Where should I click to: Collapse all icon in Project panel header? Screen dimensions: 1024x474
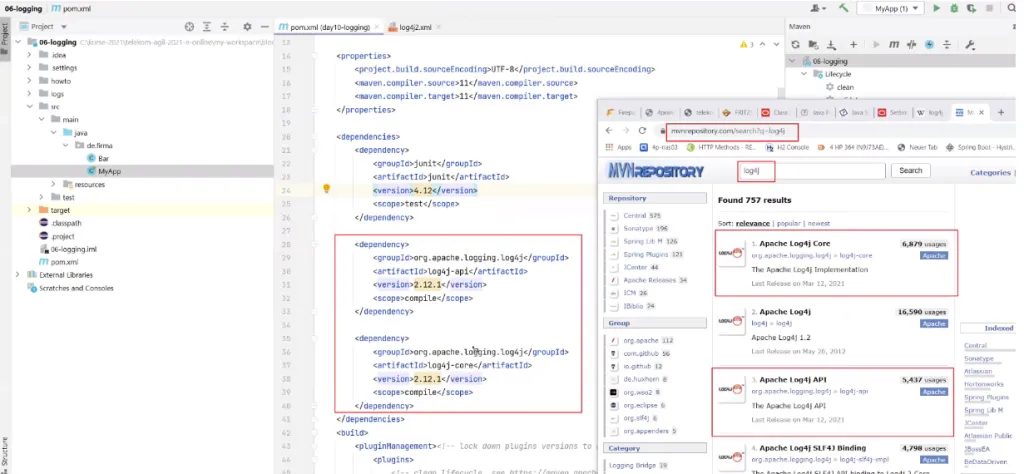pos(225,27)
